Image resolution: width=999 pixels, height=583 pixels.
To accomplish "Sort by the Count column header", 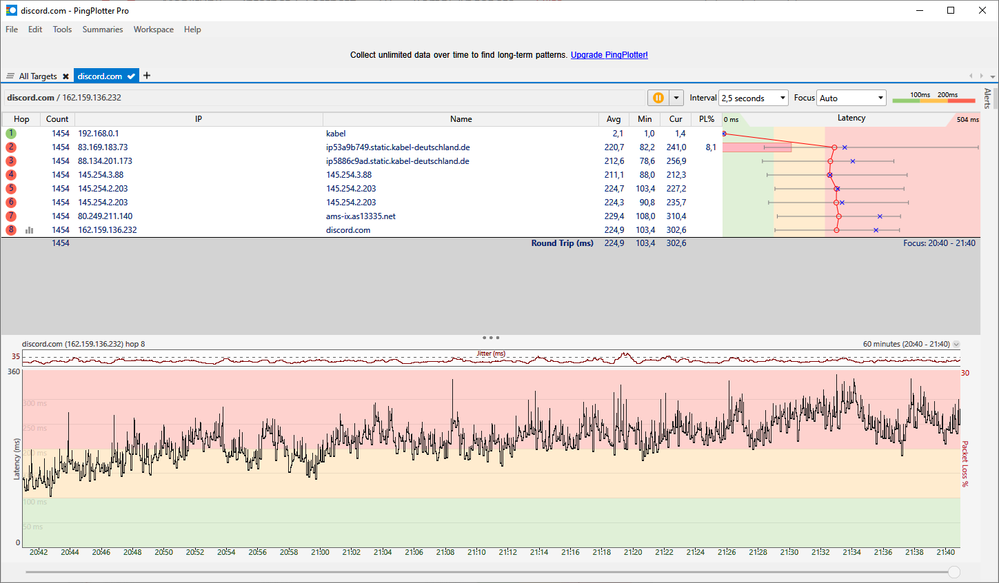I will tap(57, 119).
